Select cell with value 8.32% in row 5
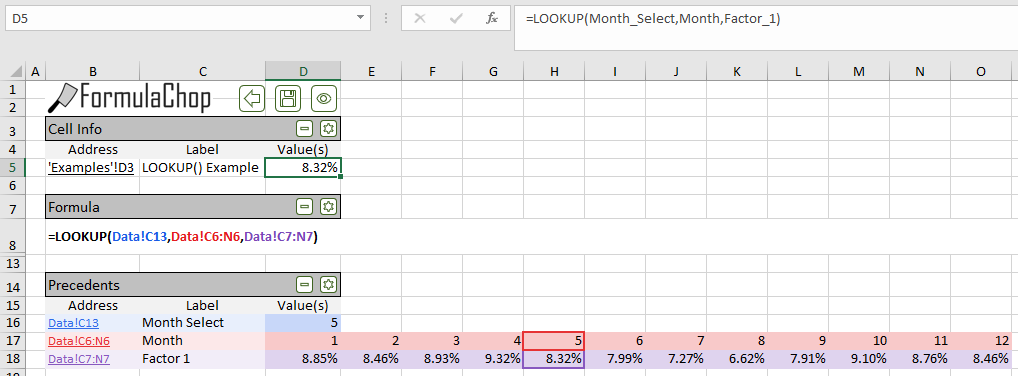Viewport: 1018px width, 376px height. click(303, 168)
